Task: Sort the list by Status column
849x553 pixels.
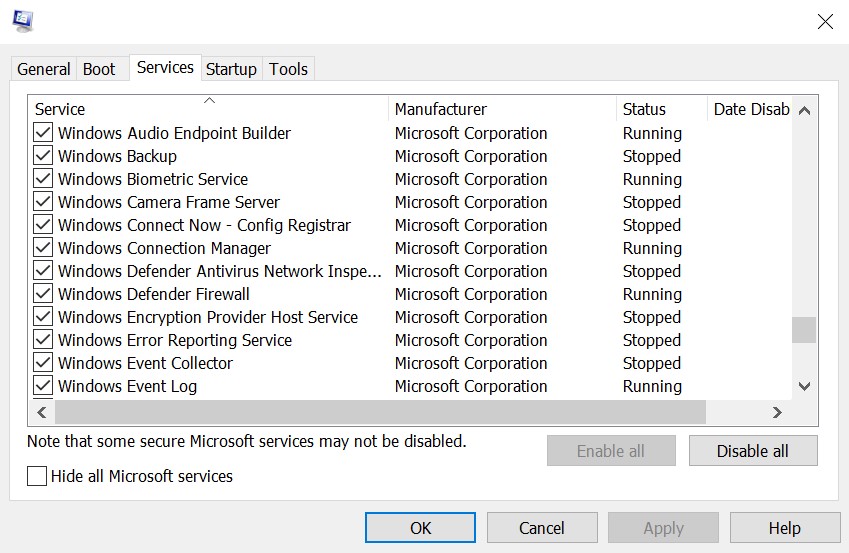Action: 660,109
